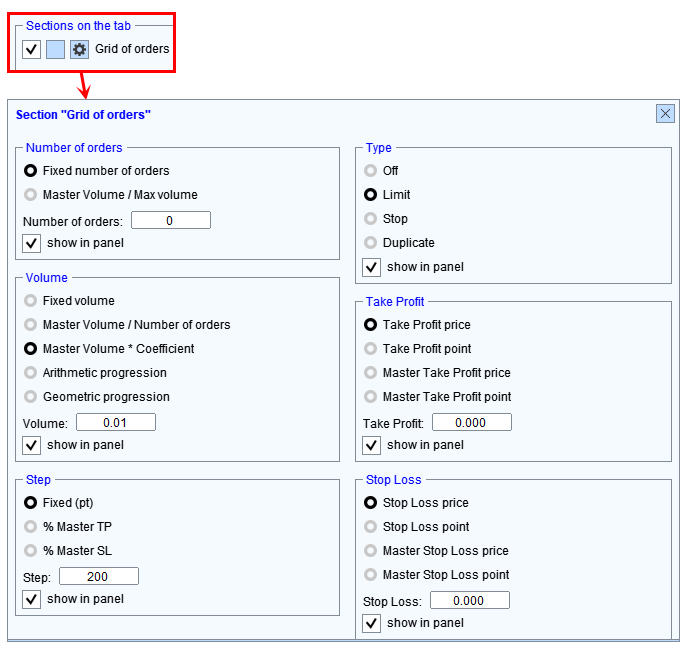Image resolution: width=688 pixels, height=649 pixels.
Task: Select Master Volume / Max volume option
Action: click(x=32, y=195)
